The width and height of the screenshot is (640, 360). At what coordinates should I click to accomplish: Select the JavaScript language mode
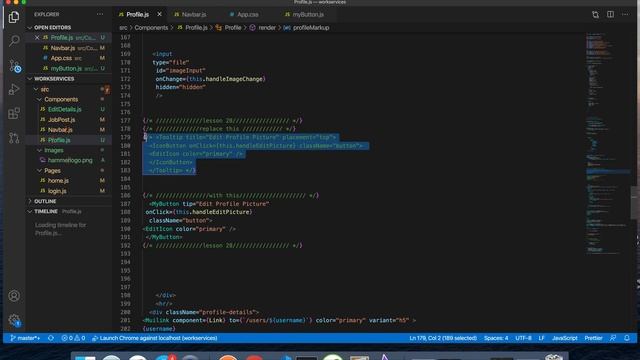(564, 338)
